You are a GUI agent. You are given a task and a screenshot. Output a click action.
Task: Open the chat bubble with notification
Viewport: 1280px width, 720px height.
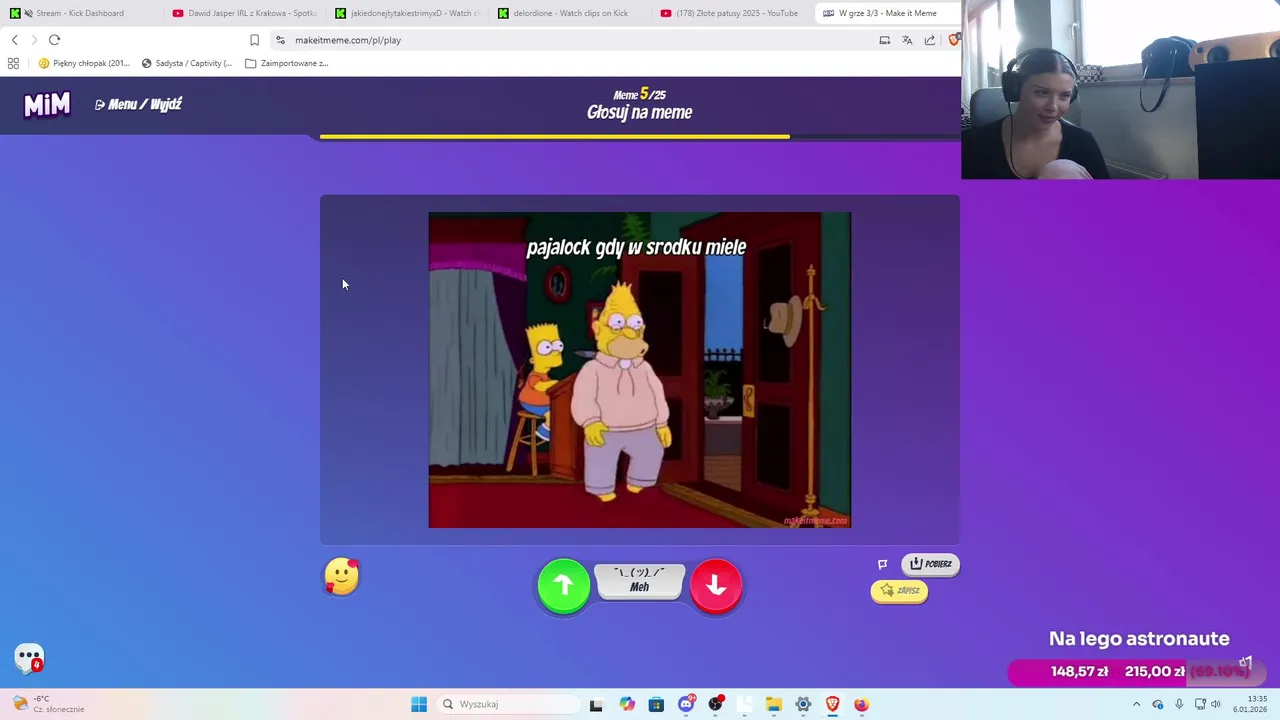(30, 658)
